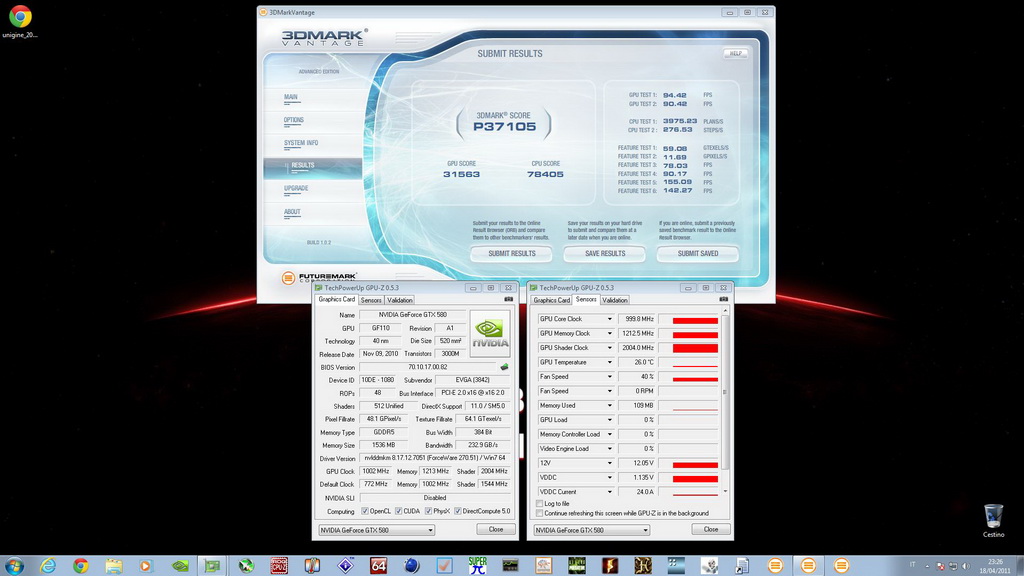Open the GPU Shader Clock sensor dropdown

pos(609,348)
